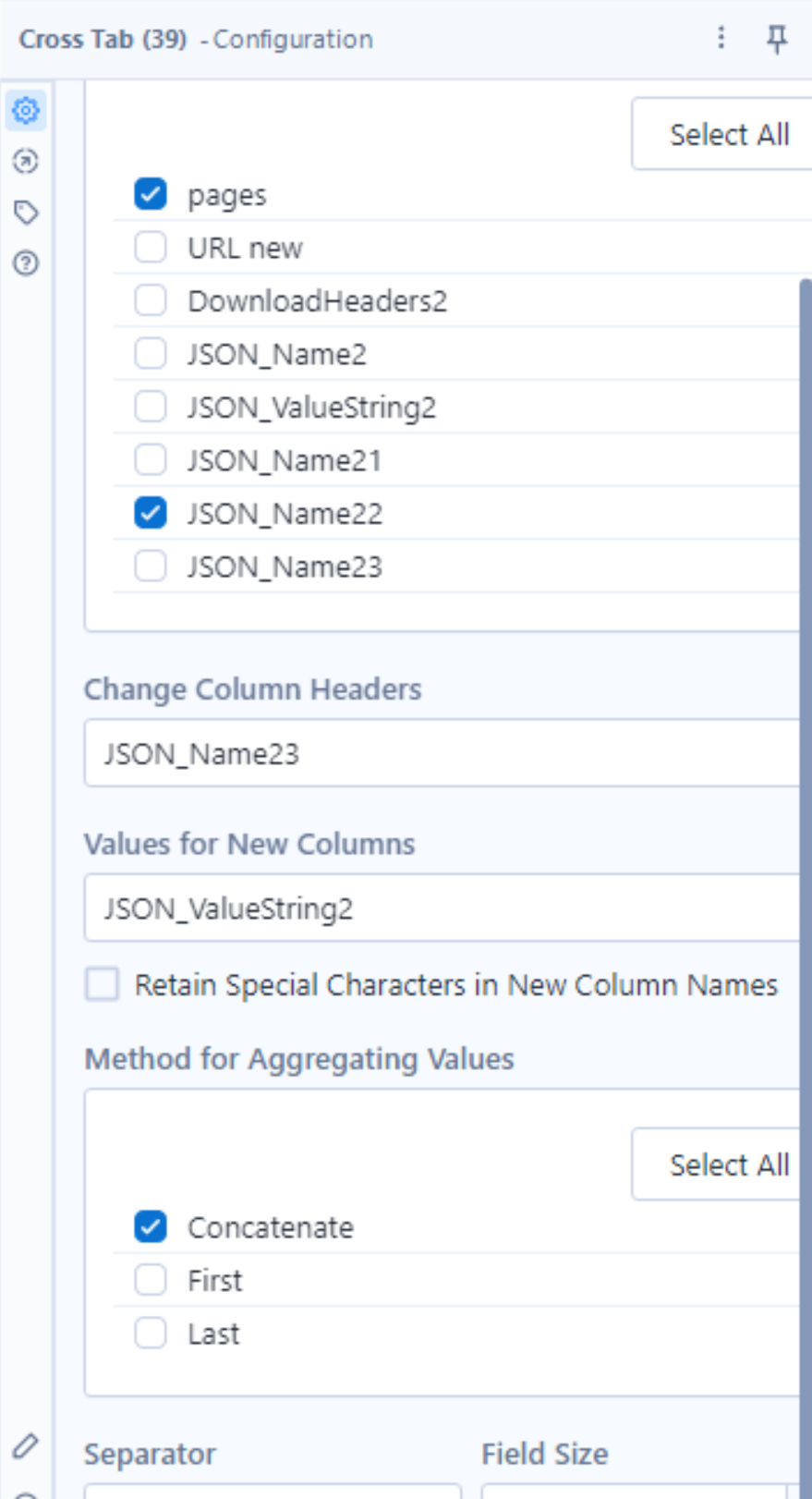Open the Help question mark icon

[26, 263]
